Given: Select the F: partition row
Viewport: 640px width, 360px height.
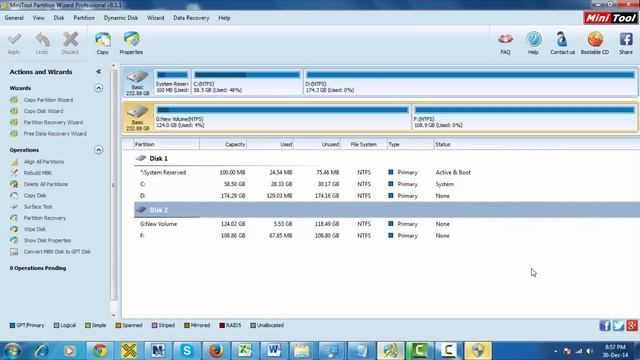Looking at the screenshot, I should tap(387, 236).
